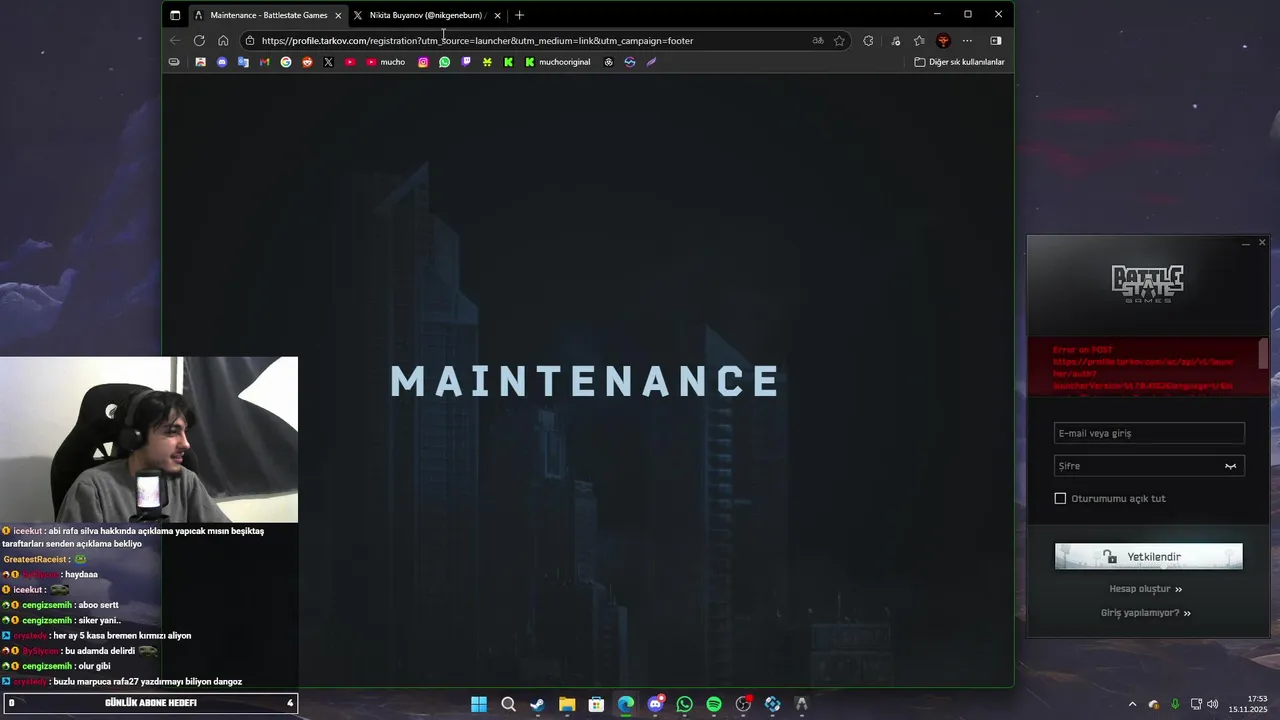Open 'Giriş yapılamıyor?' link
The width and height of the screenshot is (1280, 720).
pos(1145,613)
